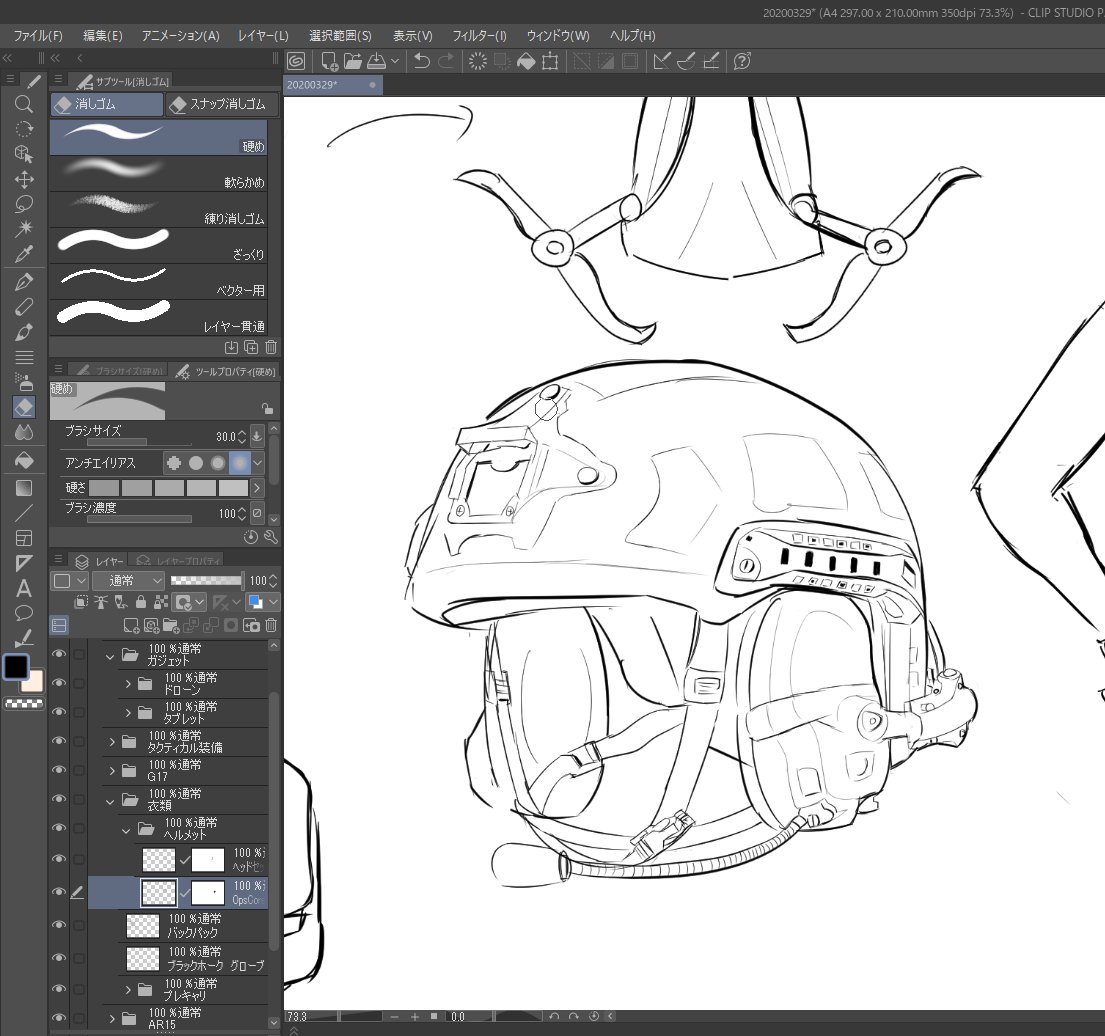The height and width of the screenshot is (1036, 1105).
Task: Select the Eraser tool in toolbar
Action: coord(23,407)
